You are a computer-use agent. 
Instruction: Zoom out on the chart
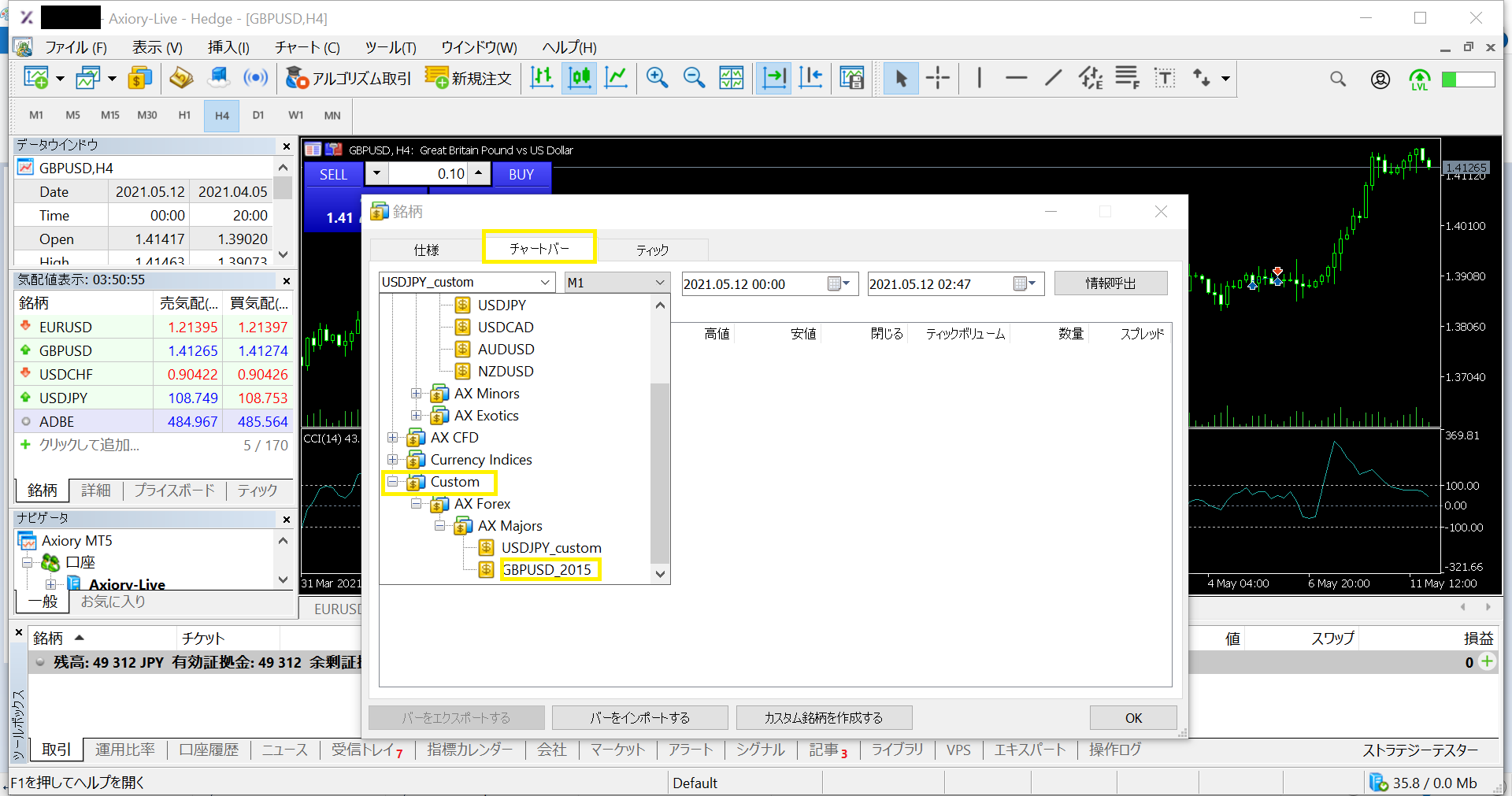click(x=694, y=78)
